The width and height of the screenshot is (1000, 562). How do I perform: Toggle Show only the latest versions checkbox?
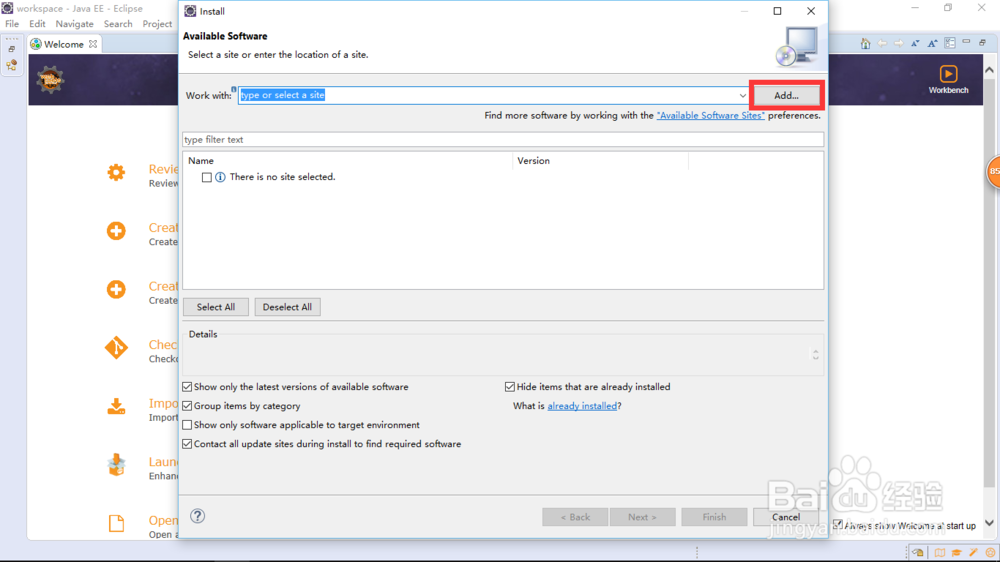[188, 387]
